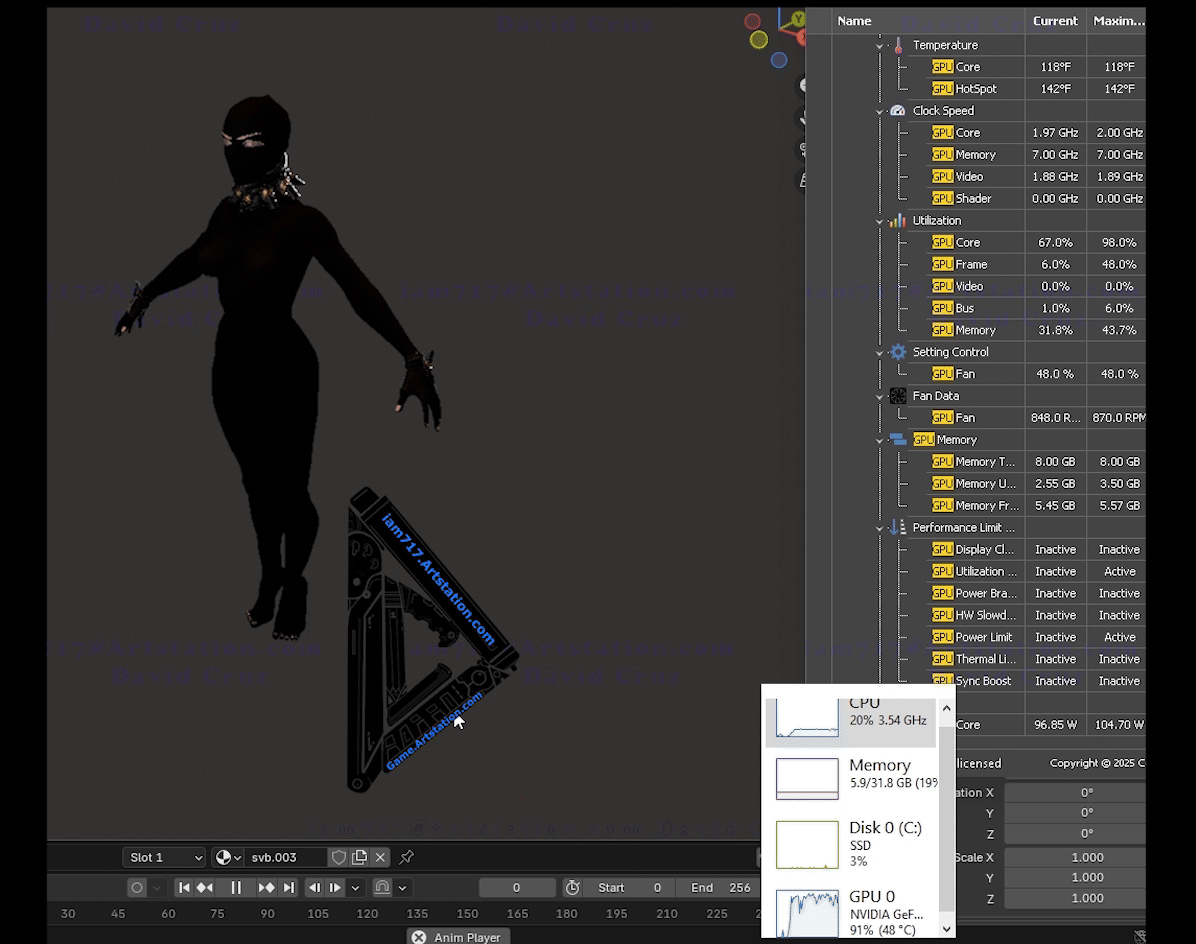Duplicate the svb.003 material
The height and width of the screenshot is (944, 1196).
point(359,858)
